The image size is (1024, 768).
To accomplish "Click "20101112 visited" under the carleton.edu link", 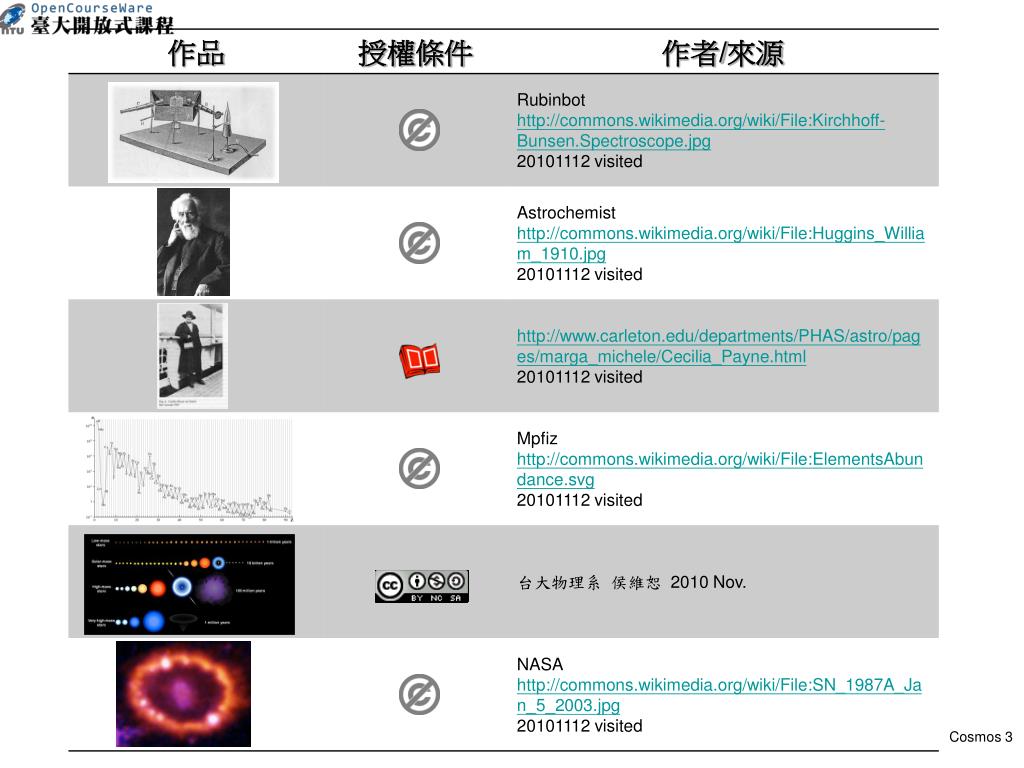I will click(579, 377).
